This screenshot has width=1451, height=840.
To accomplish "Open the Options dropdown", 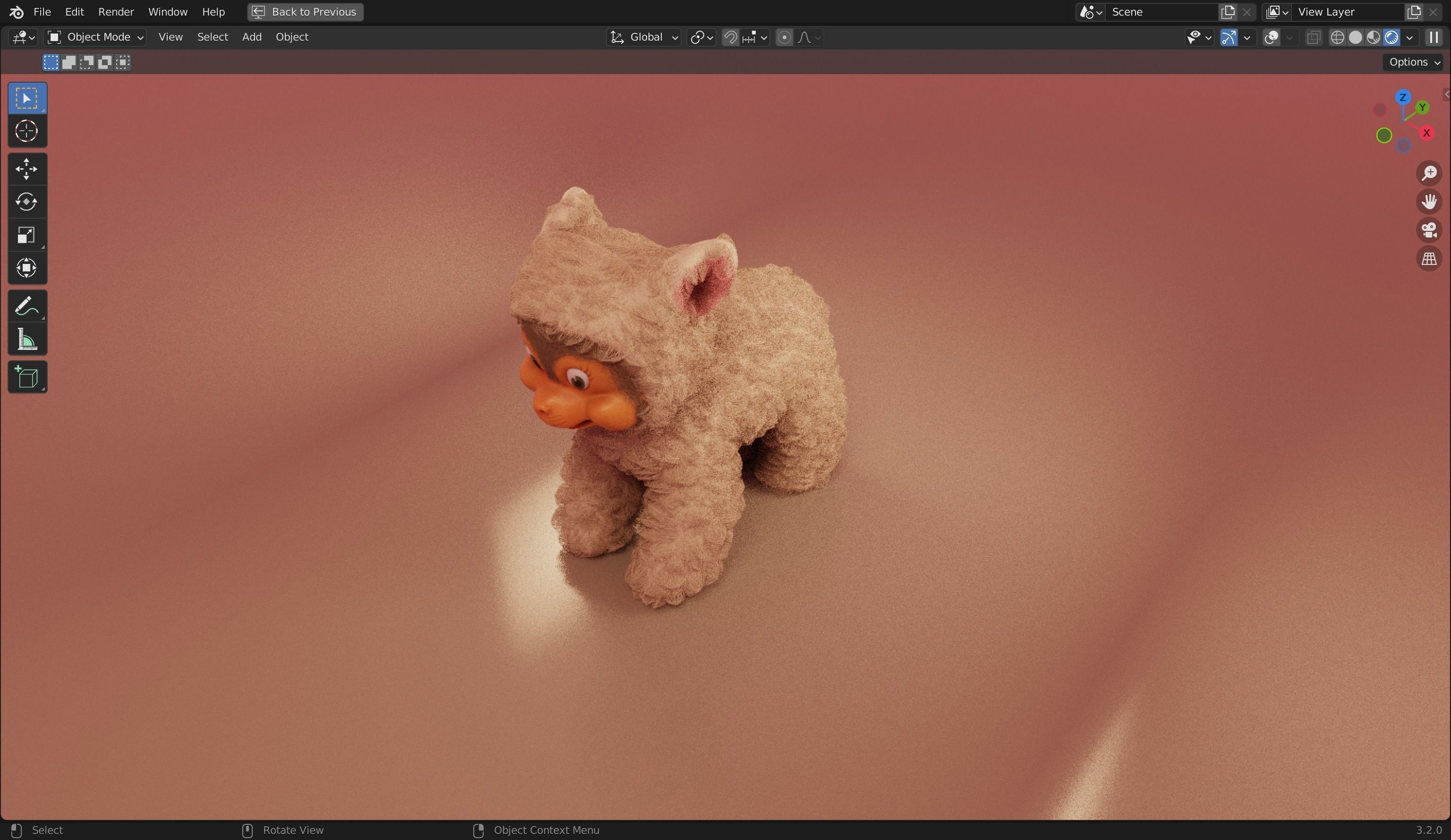I will [x=1414, y=62].
